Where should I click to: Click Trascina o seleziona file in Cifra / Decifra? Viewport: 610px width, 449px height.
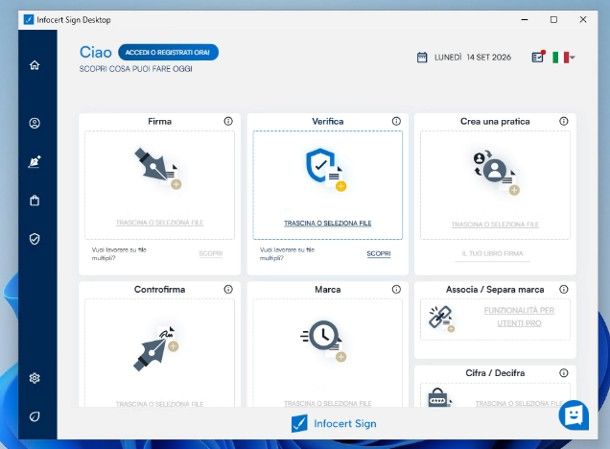tap(519, 404)
